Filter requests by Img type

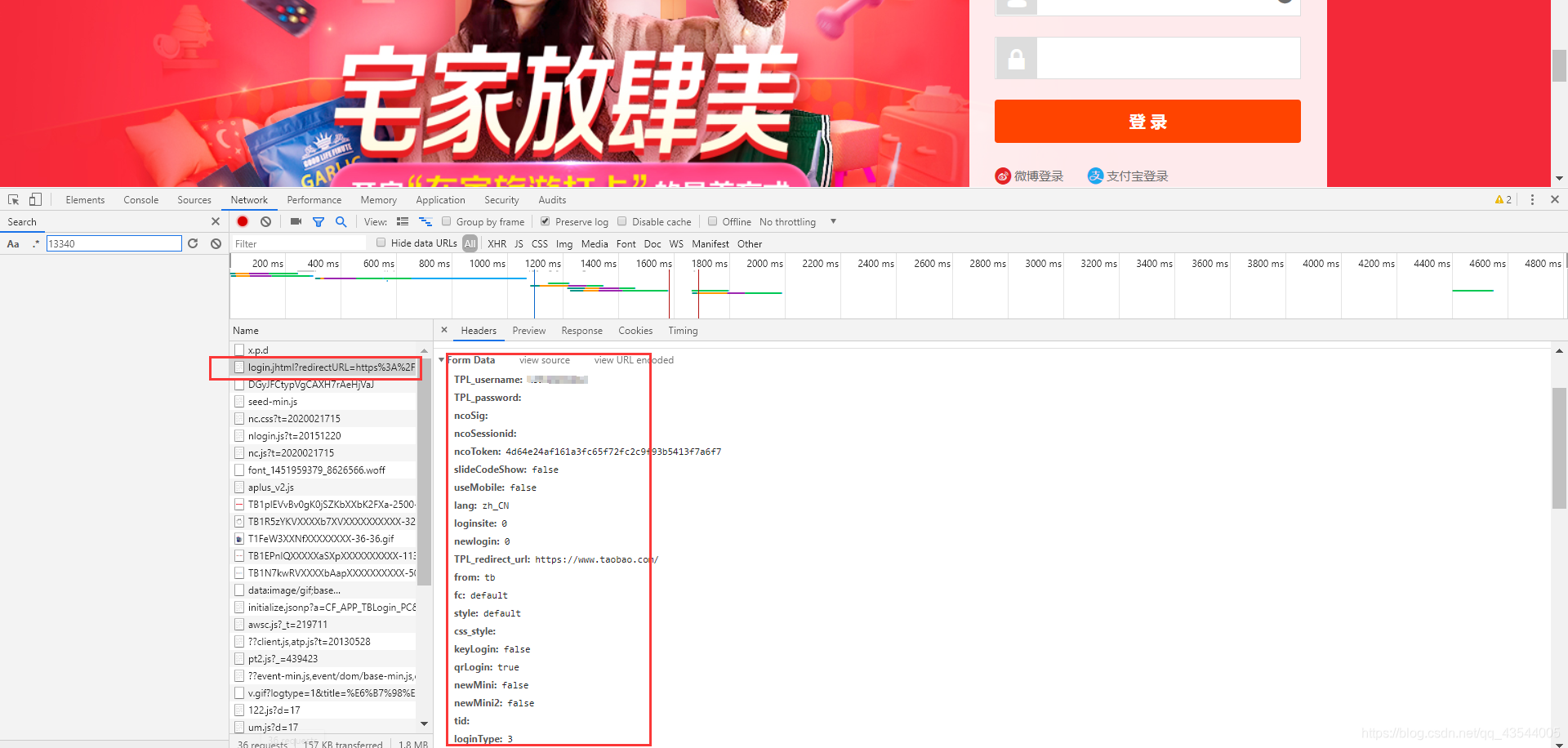[564, 243]
